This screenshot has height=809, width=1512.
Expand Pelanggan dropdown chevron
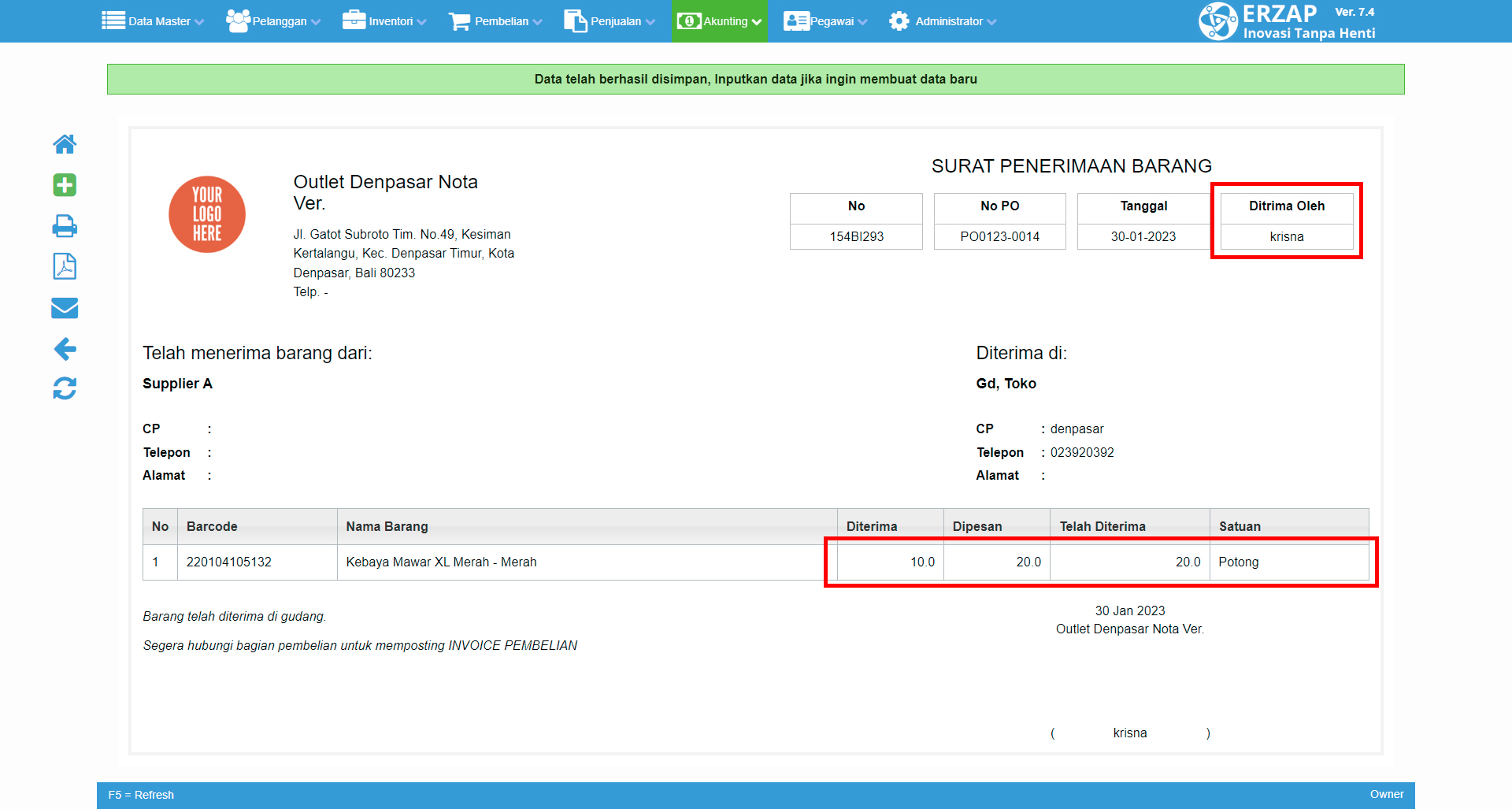316,22
